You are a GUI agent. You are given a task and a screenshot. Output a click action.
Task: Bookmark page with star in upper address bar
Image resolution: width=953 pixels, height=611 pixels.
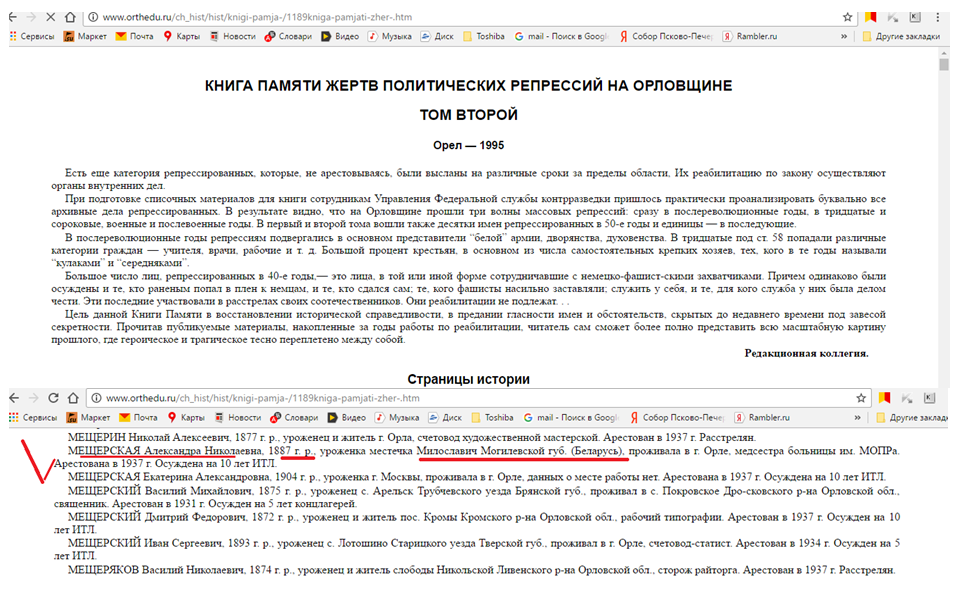(847, 17)
